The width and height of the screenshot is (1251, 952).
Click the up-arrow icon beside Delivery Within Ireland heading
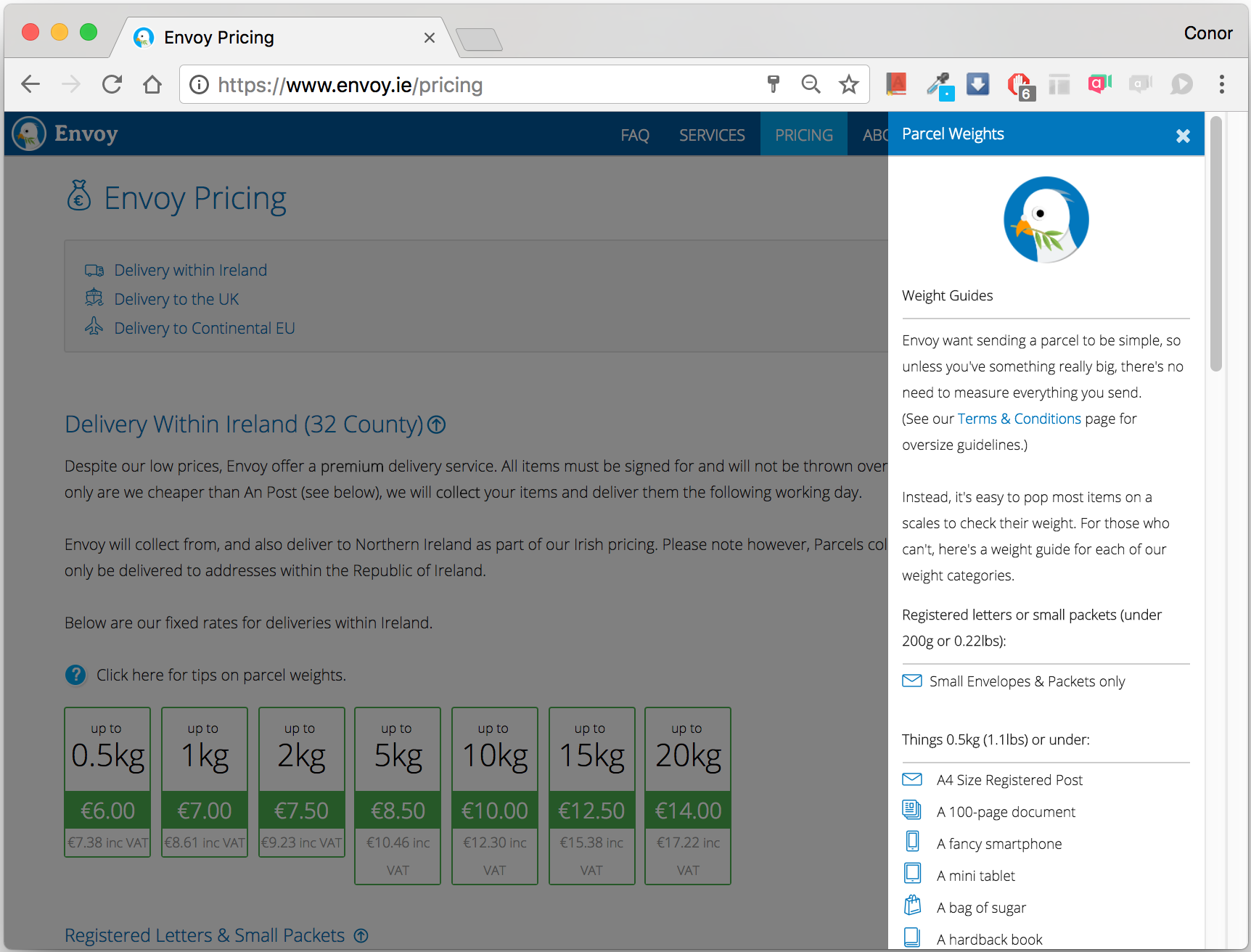pos(436,424)
